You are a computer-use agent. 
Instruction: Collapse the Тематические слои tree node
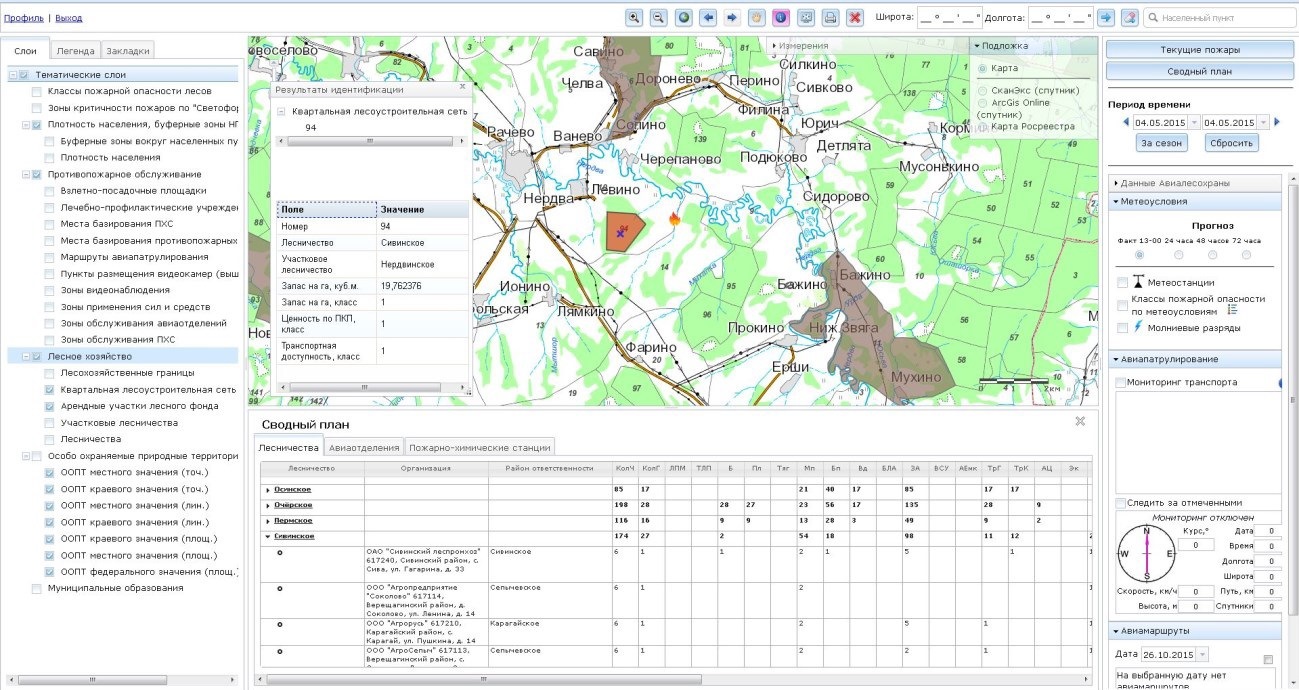[x=13, y=75]
